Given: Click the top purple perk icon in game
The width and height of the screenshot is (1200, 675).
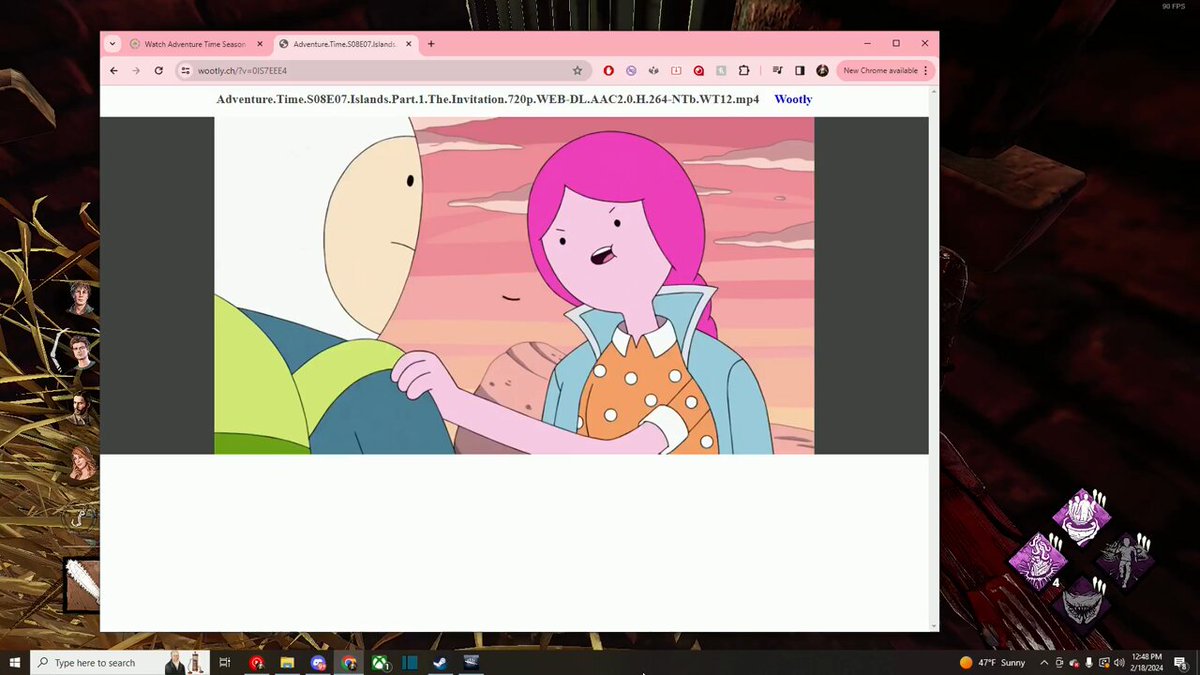Looking at the screenshot, I should coord(1081,517).
